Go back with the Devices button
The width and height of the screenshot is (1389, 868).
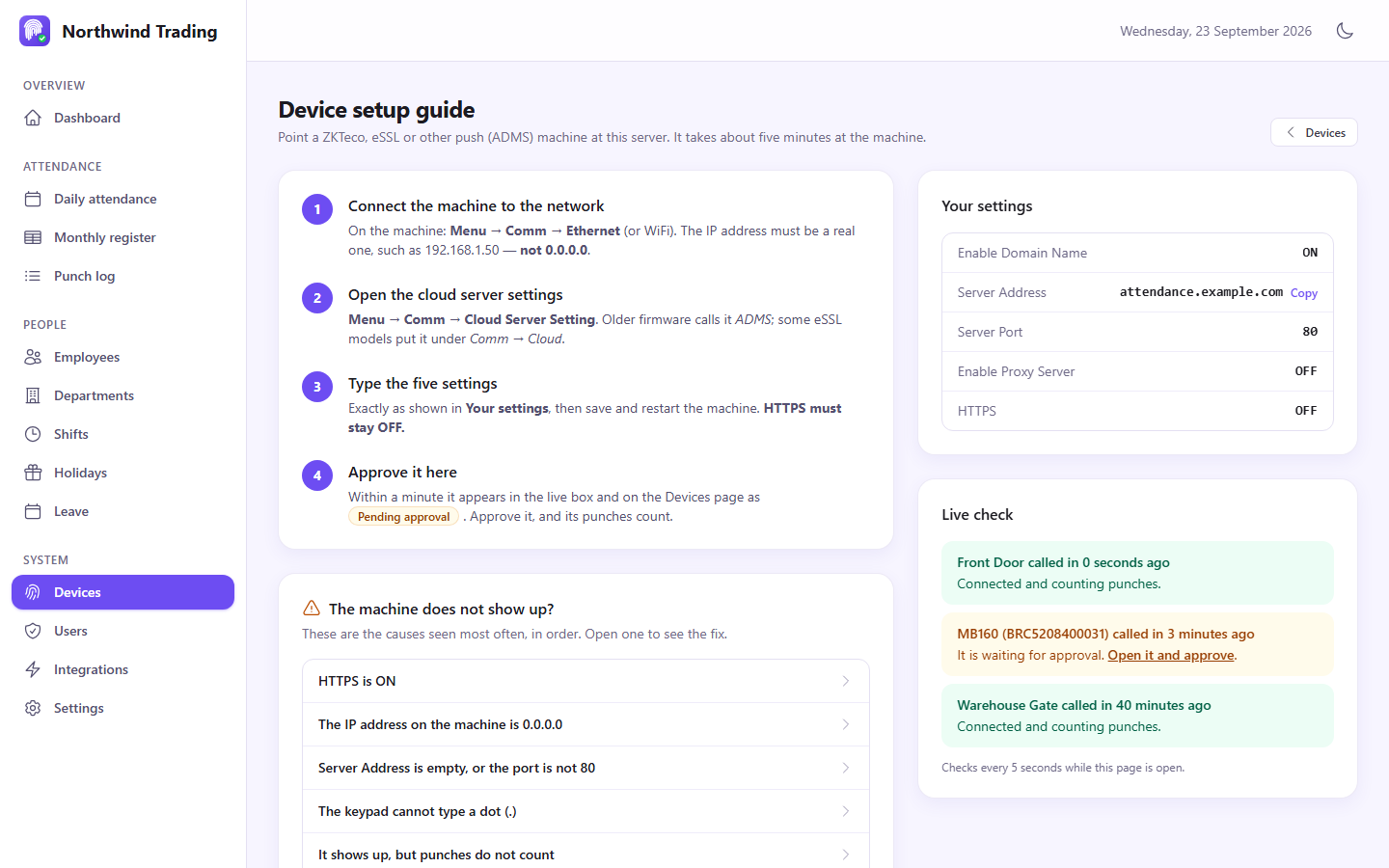pos(1314,132)
